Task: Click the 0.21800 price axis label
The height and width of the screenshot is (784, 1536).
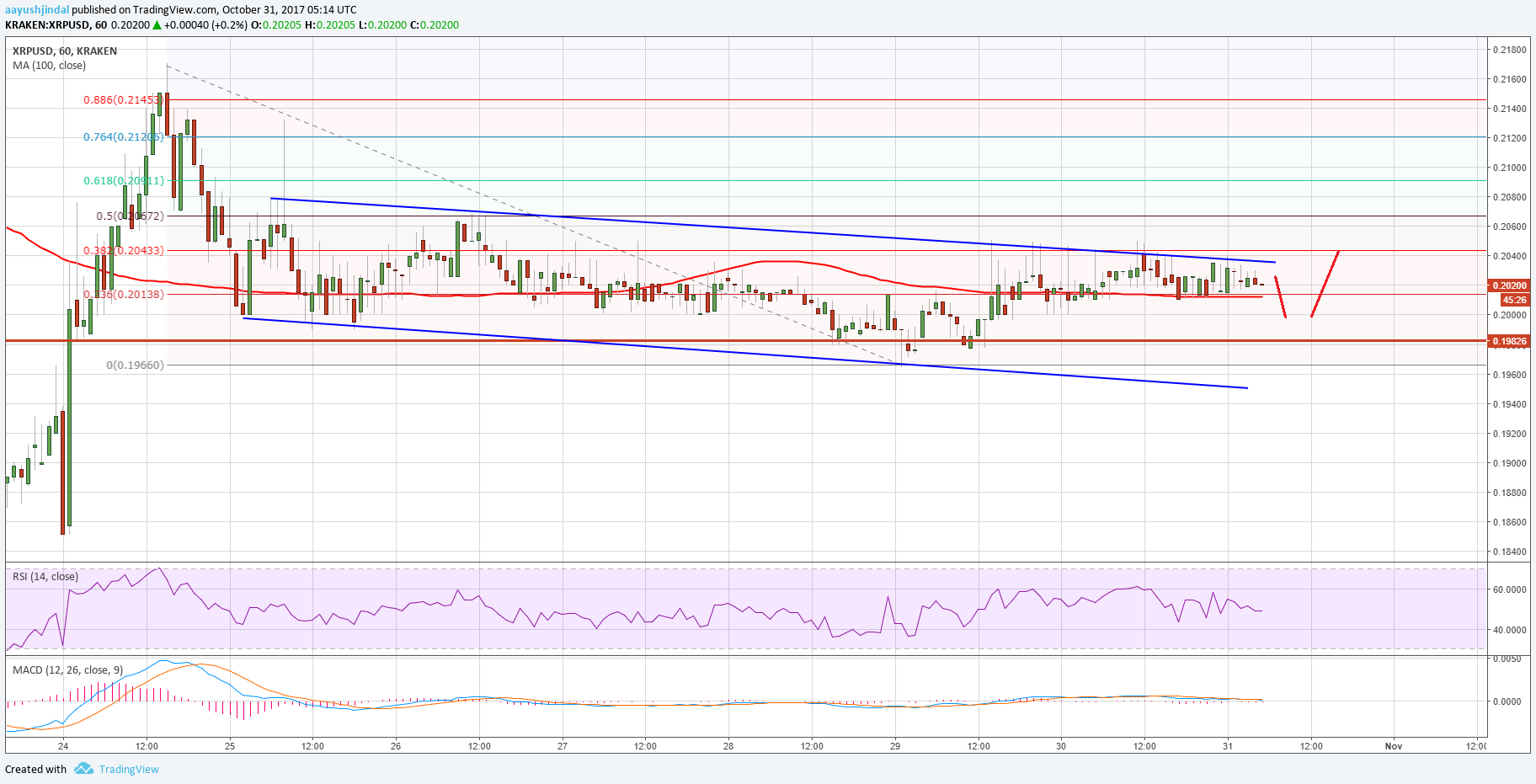Action: (x=1509, y=50)
